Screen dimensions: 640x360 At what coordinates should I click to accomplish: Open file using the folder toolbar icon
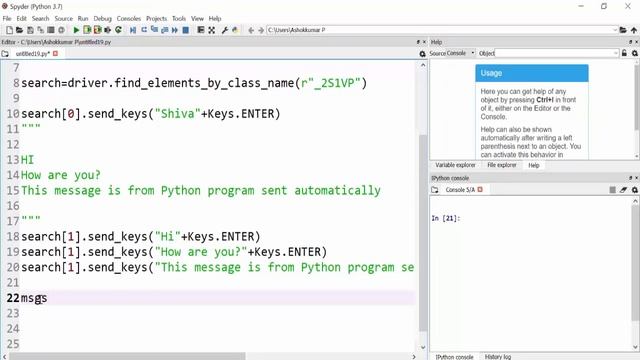(x=19, y=30)
